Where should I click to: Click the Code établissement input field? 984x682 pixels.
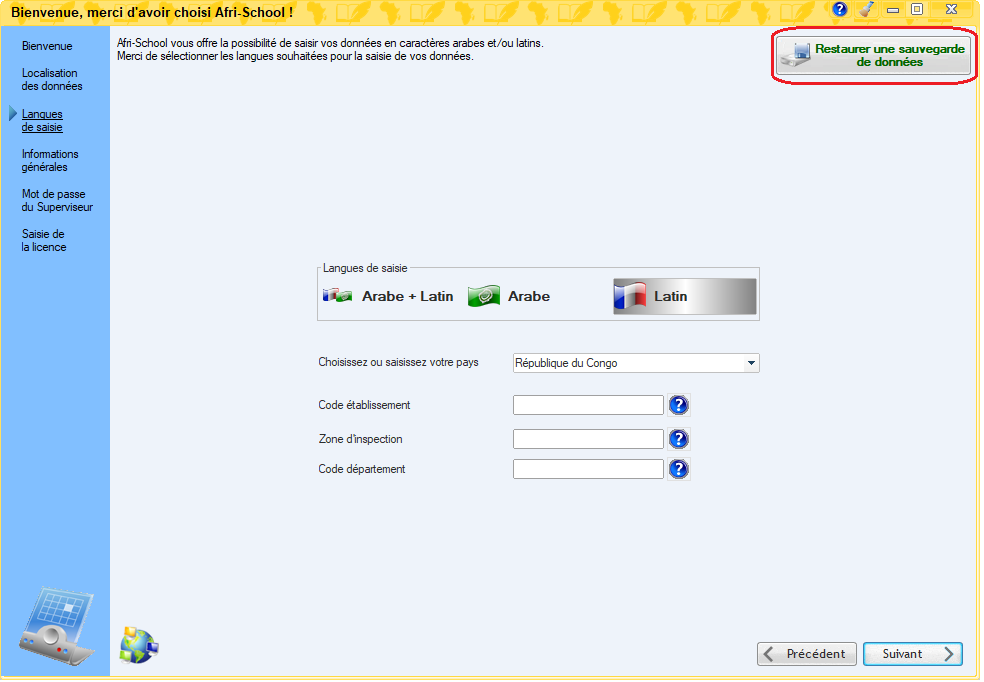point(588,405)
